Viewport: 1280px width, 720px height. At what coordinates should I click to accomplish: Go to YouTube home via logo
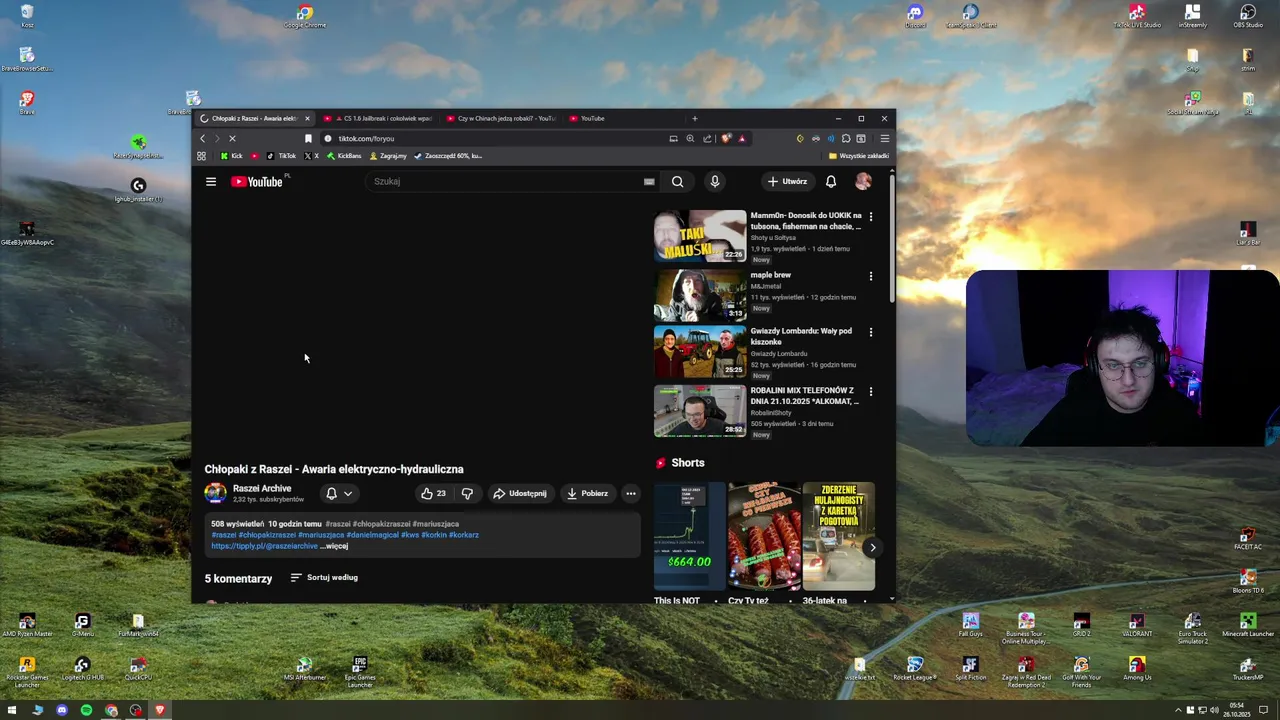(x=259, y=181)
